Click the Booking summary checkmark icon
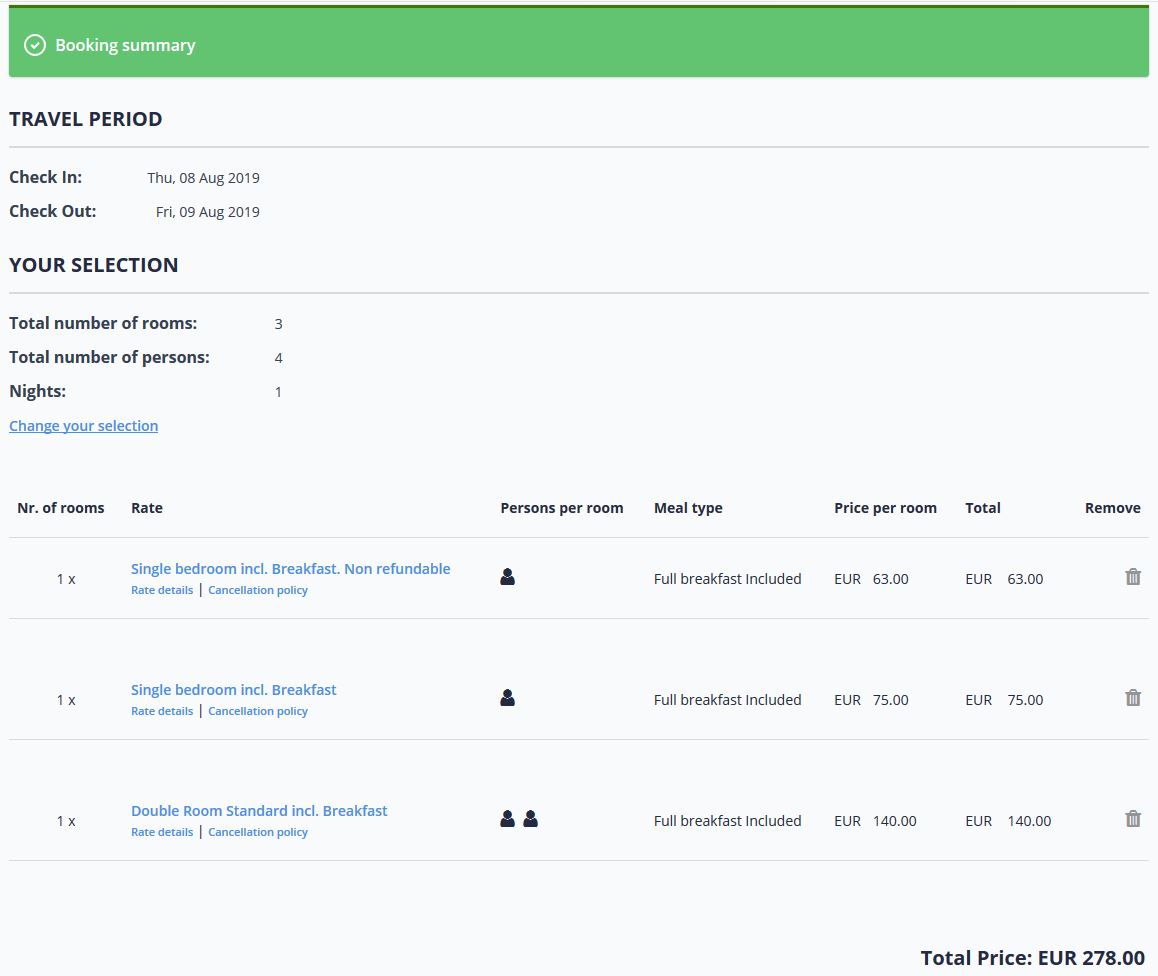The width and height of the screenshot is (1158, 976). (x=35, y=45)
